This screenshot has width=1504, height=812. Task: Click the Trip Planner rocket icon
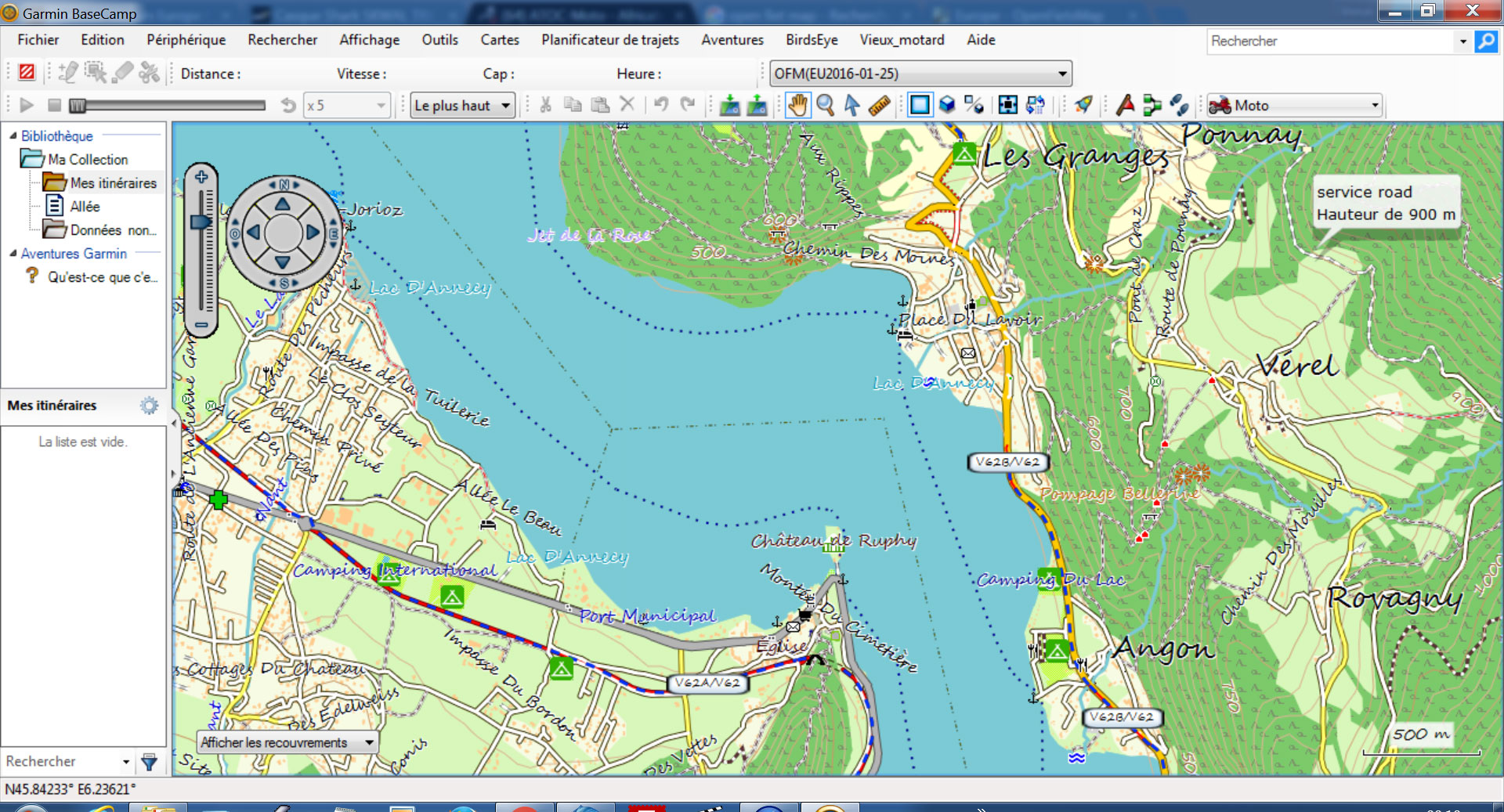pyautogui.click(x=1083, y=105)
